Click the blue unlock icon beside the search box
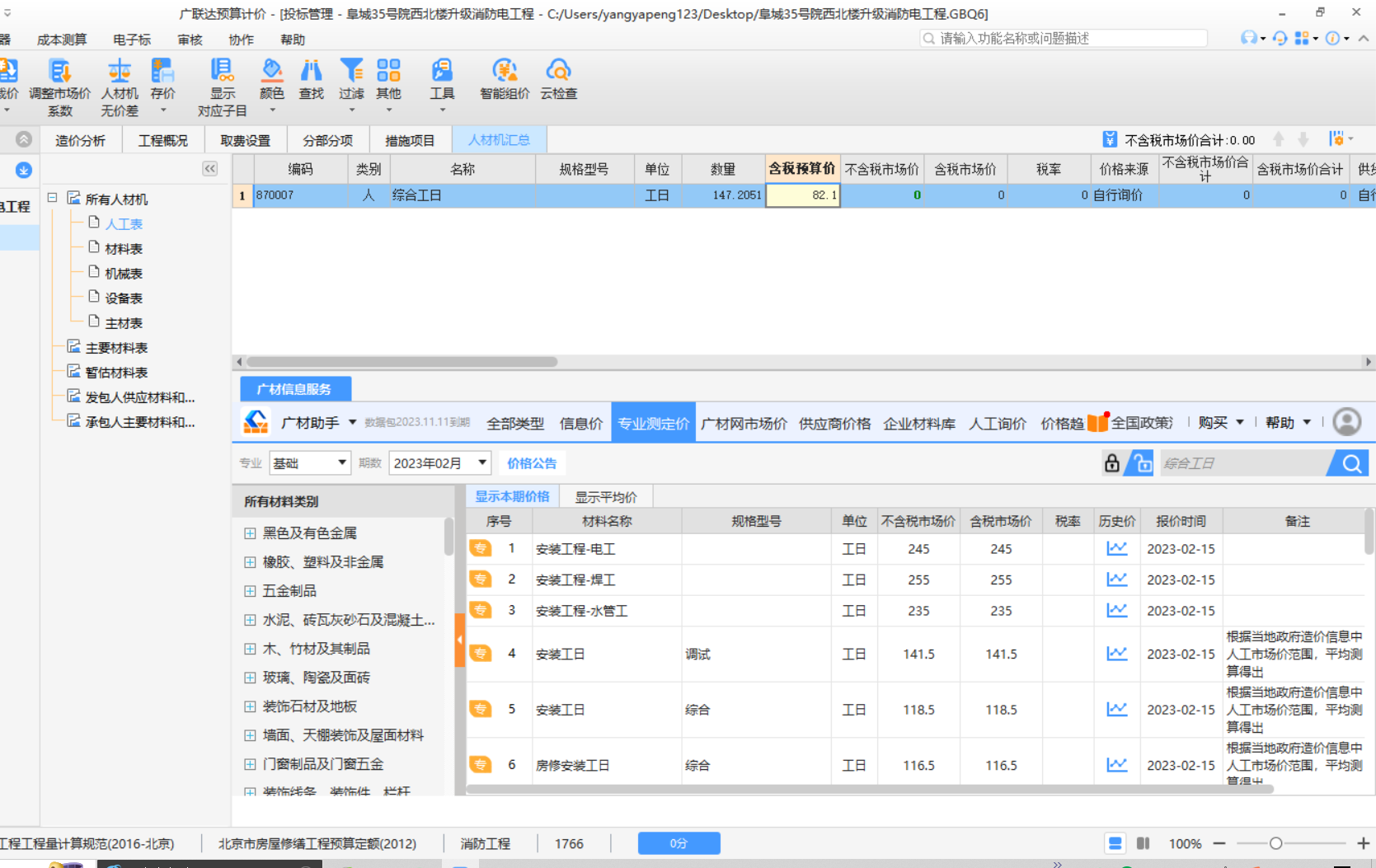 click(x=1142, y=462)
